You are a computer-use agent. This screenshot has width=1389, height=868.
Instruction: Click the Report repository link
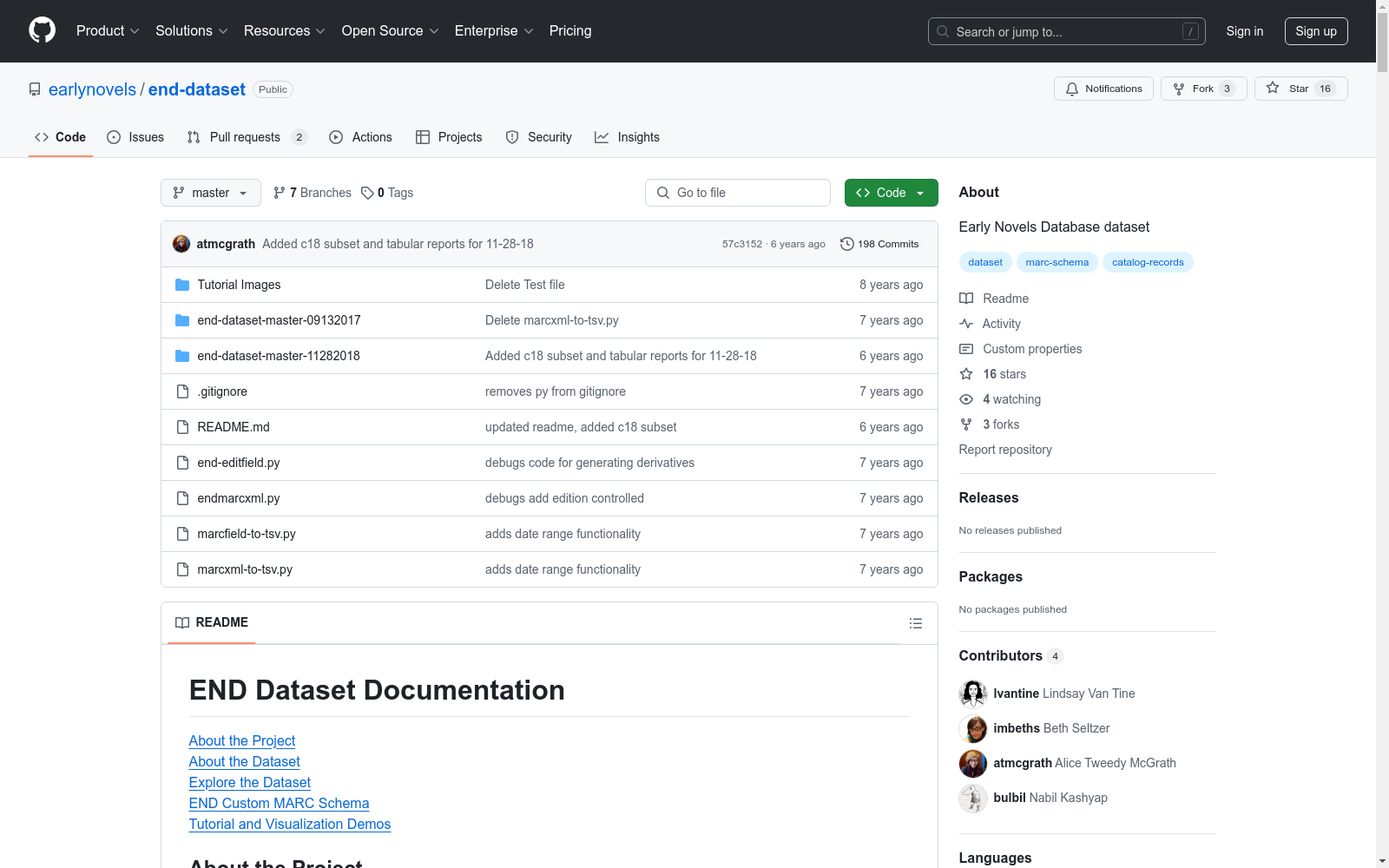pos(1005,450)
